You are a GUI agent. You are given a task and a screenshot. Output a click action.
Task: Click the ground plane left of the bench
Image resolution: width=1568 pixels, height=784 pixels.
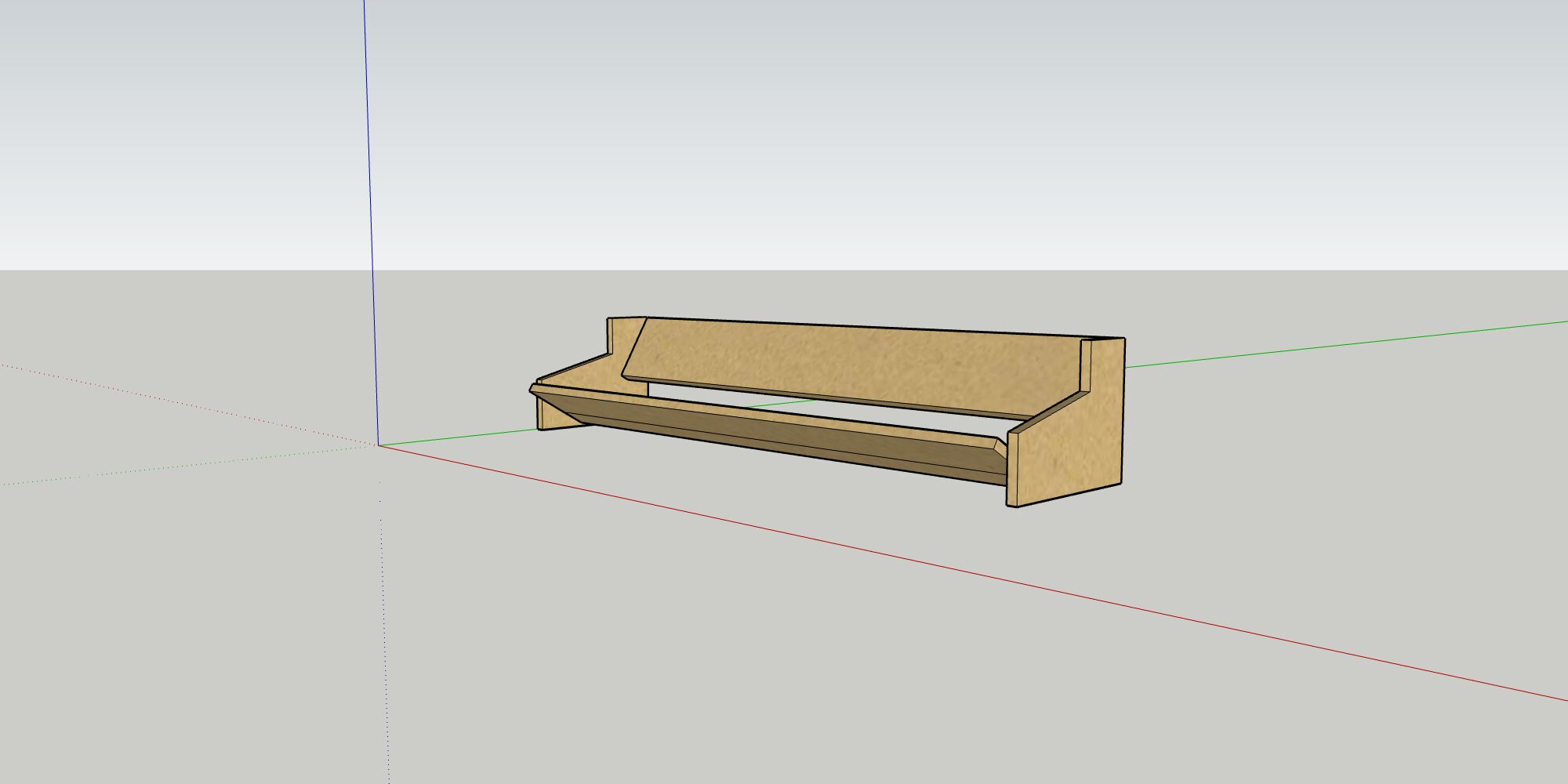235,588
